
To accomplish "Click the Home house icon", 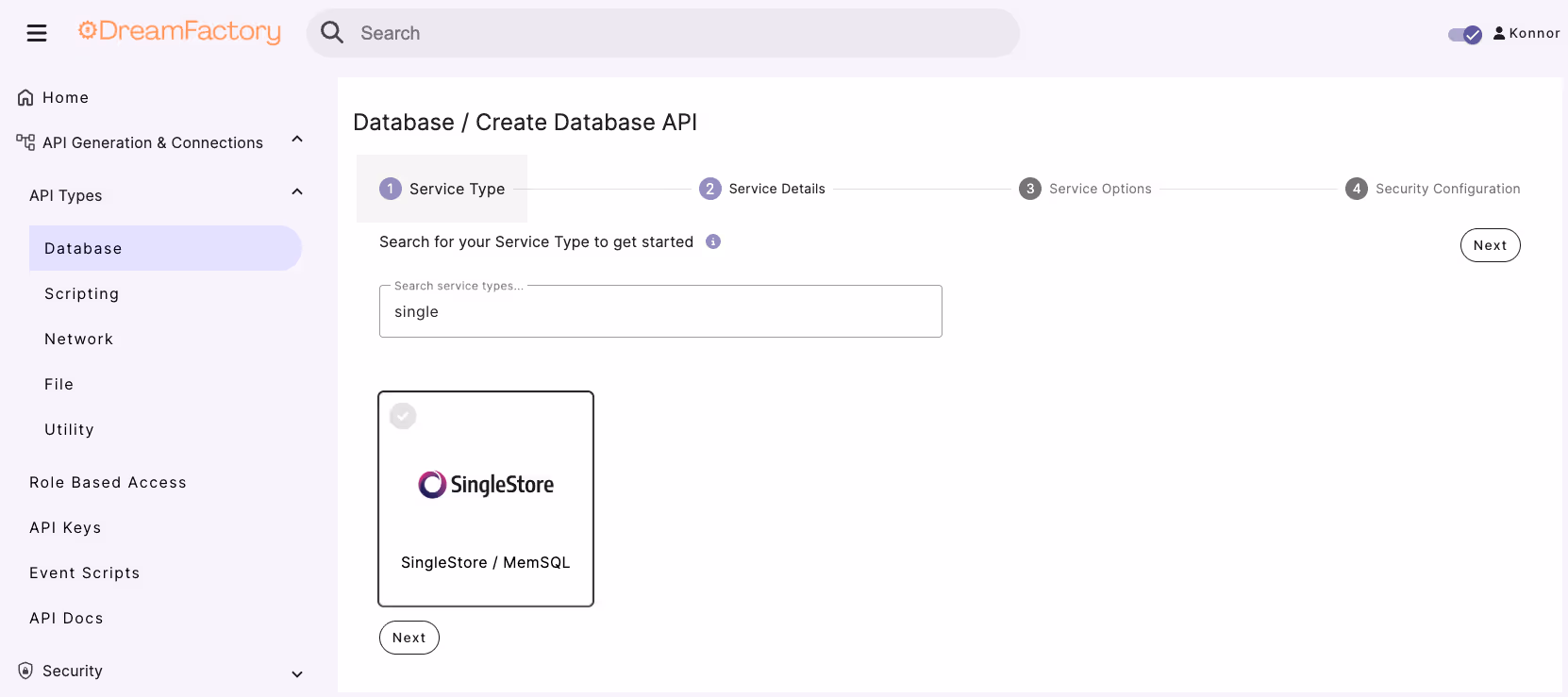I will 25,97.
